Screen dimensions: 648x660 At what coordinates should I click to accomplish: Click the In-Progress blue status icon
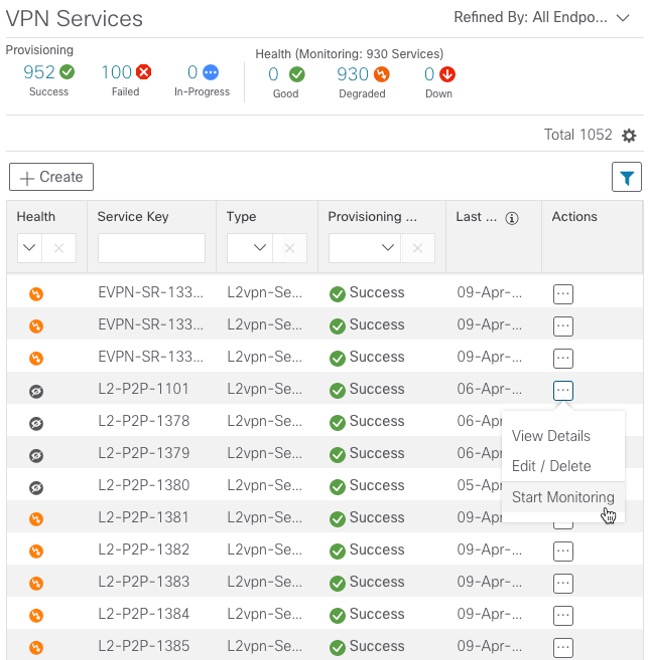210,72
